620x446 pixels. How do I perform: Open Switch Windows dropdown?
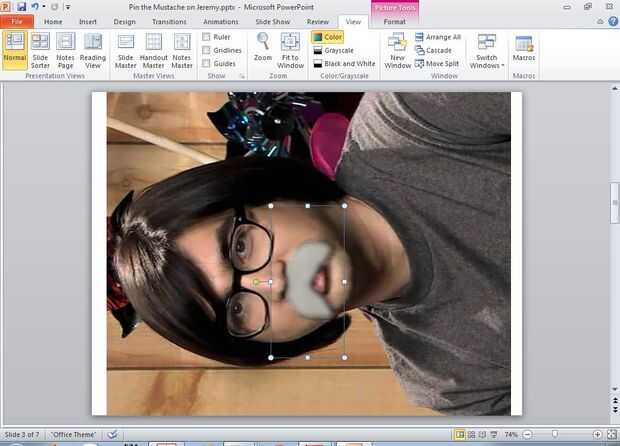coord(487,50)
